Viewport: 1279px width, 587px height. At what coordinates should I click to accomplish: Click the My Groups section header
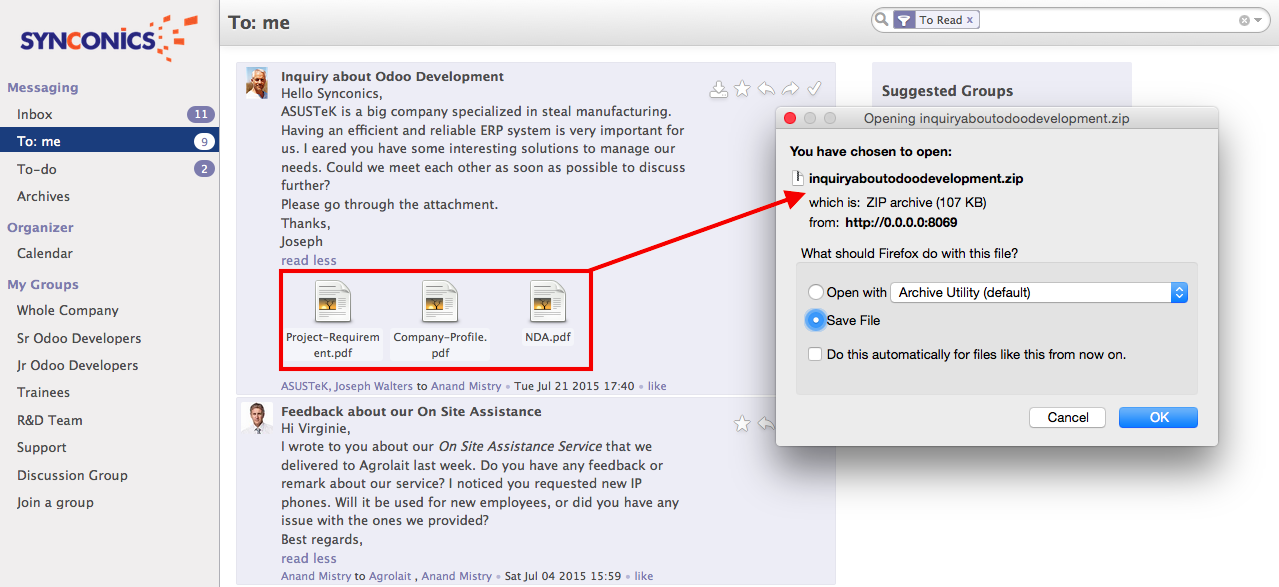43,284
